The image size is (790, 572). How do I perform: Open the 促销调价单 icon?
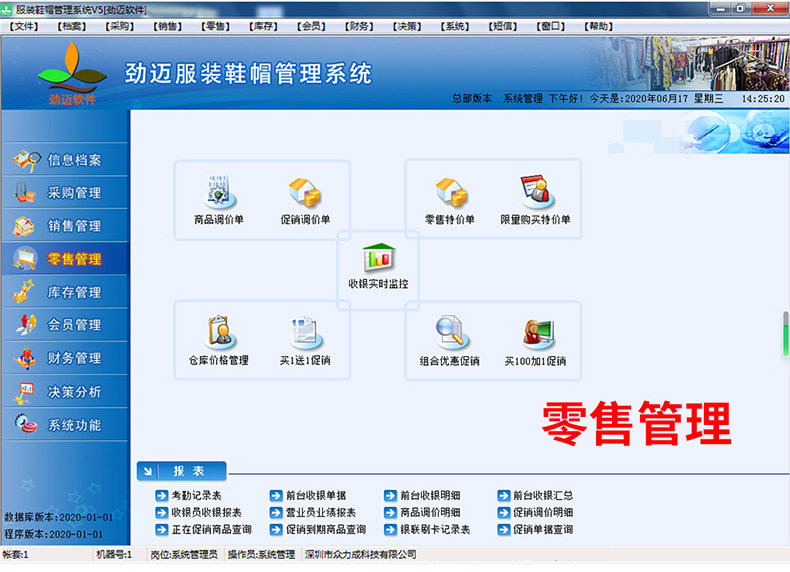pos(305,192)
